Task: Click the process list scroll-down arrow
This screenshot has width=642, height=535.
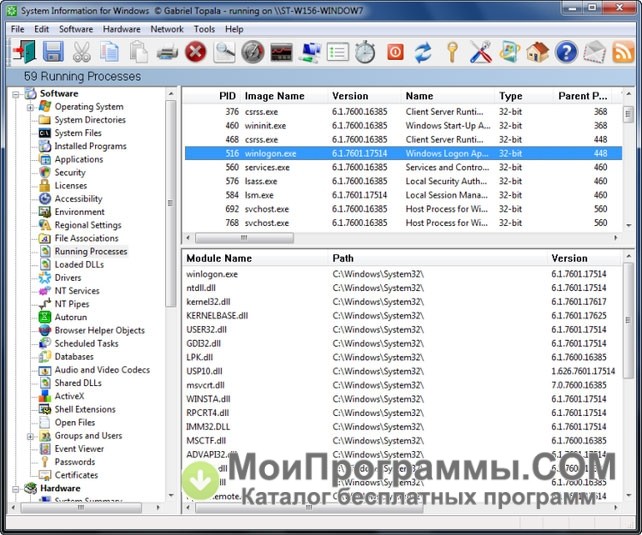Action: click(628, 225)
